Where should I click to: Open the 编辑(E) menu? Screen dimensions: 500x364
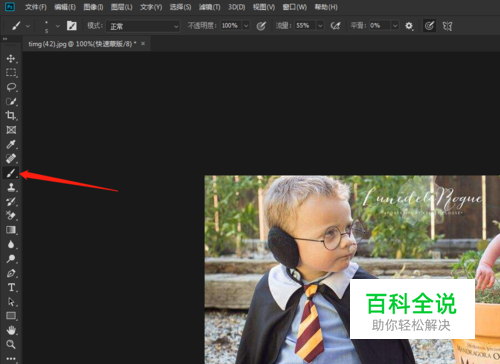(x=65, y=7)
